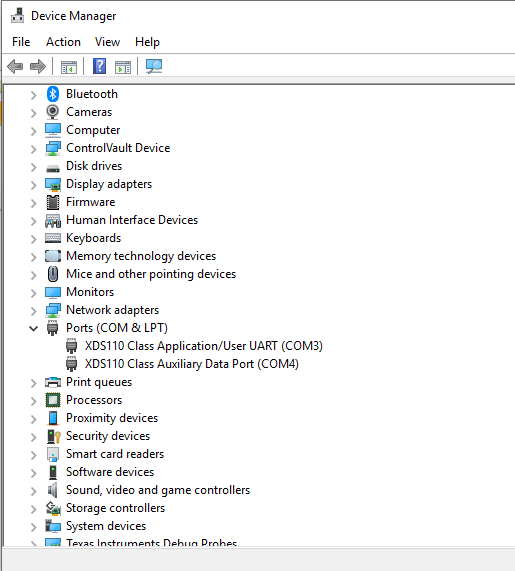Select XDS110 Class Application/User UART (COM3)

tap(204, 346)
